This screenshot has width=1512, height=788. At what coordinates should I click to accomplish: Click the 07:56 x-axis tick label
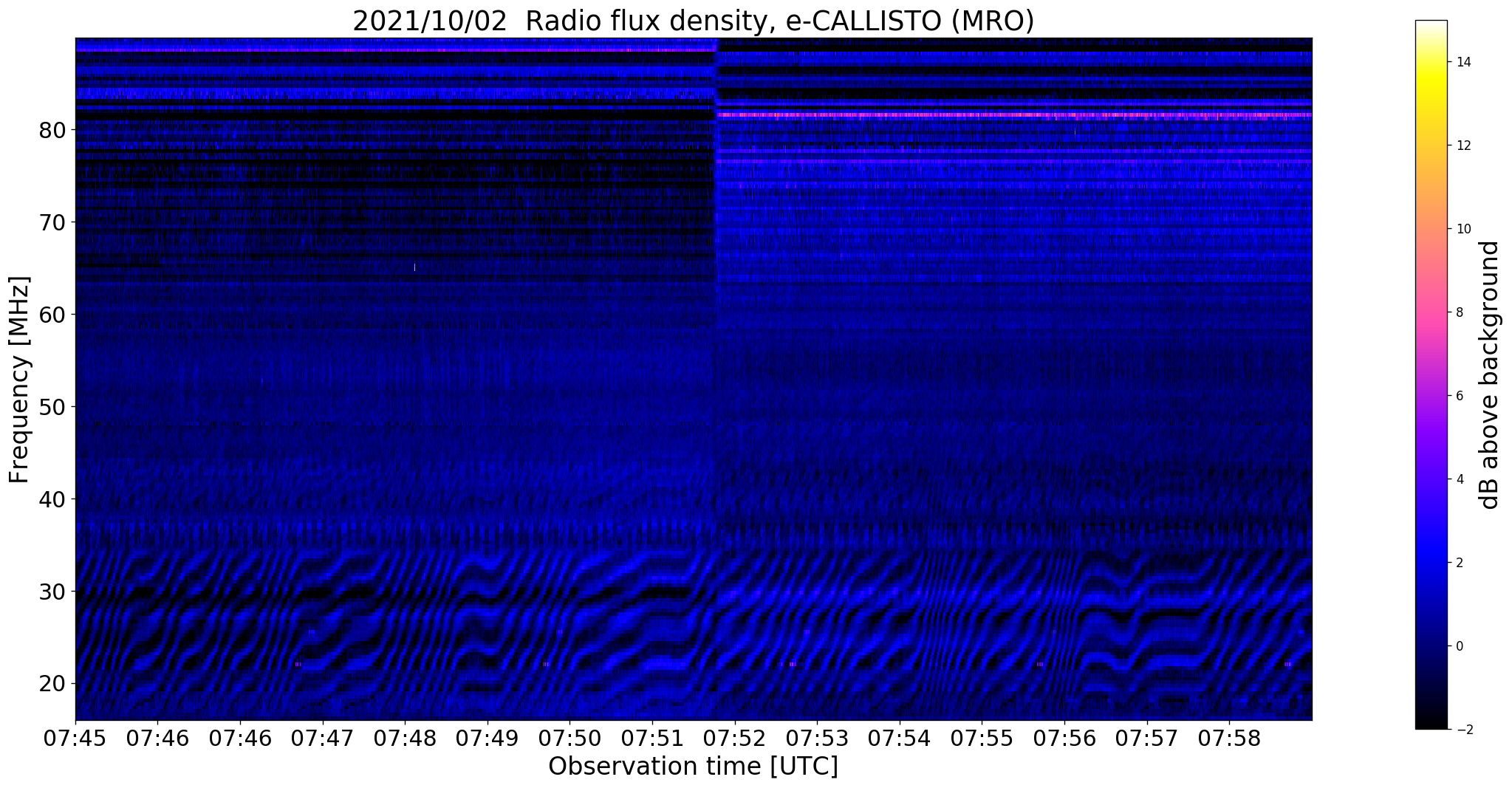1064,739
